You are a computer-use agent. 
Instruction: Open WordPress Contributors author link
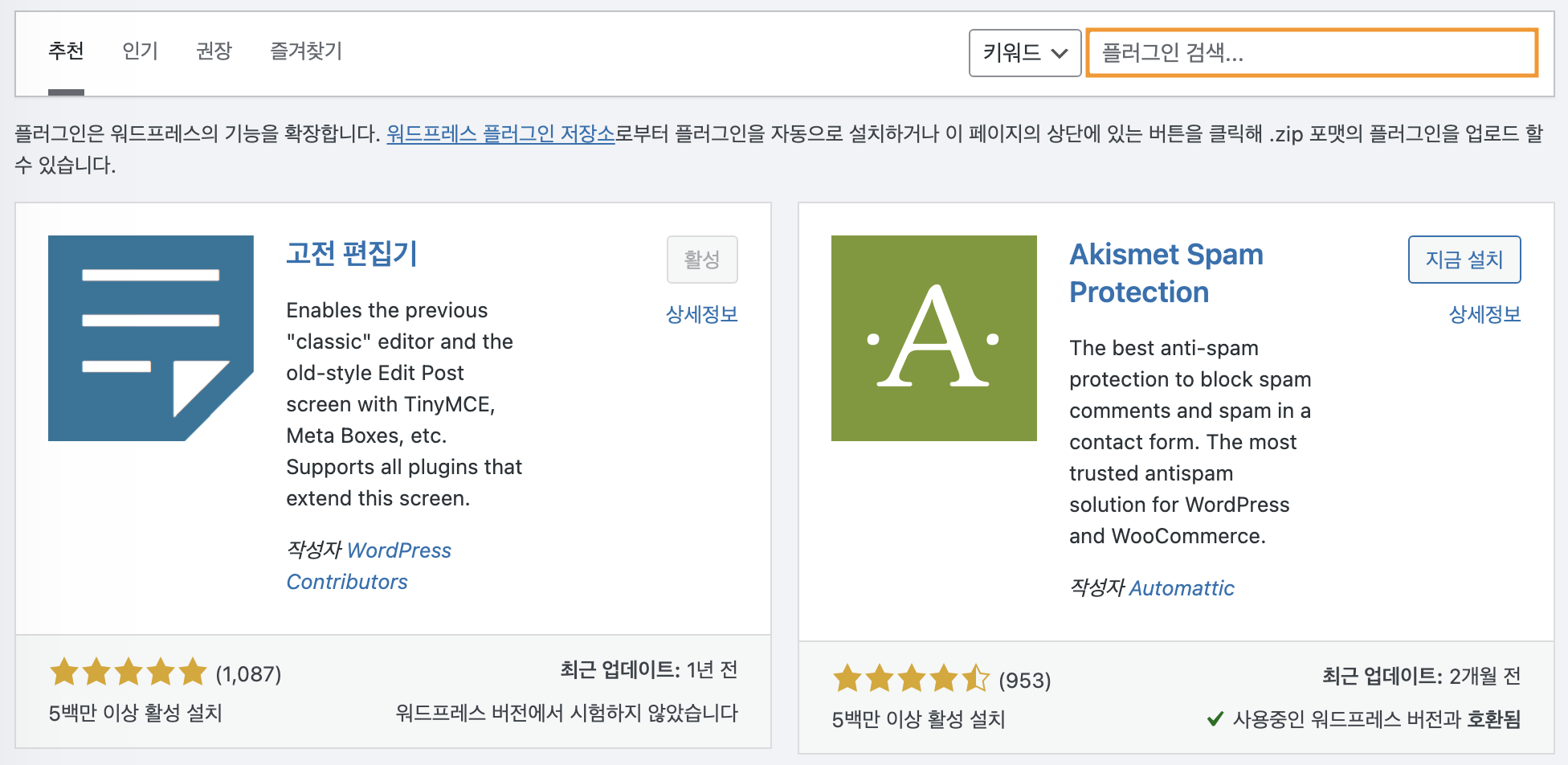click(369, 566)
